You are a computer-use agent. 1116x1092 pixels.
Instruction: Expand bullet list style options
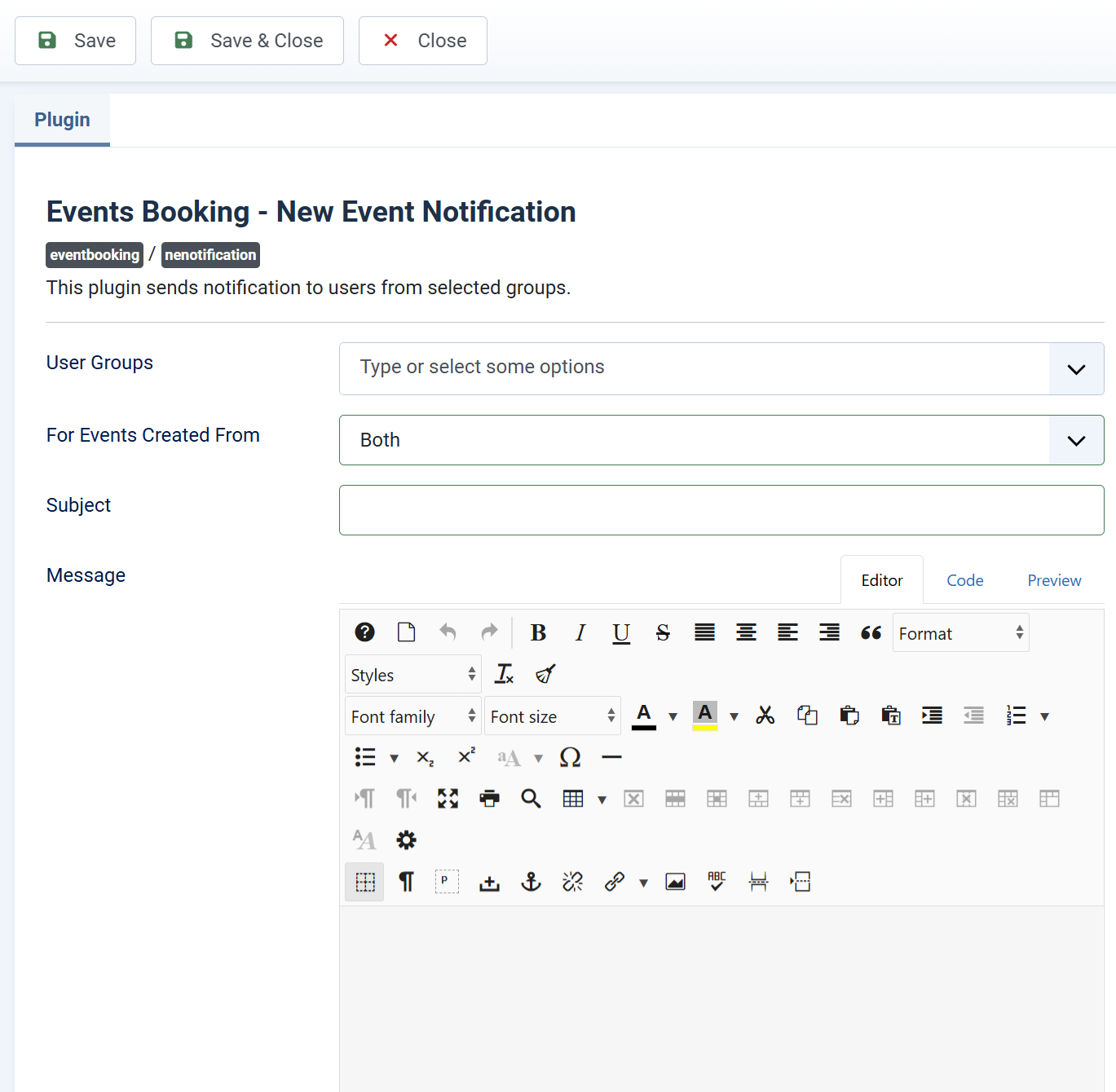tap(394, 758)
